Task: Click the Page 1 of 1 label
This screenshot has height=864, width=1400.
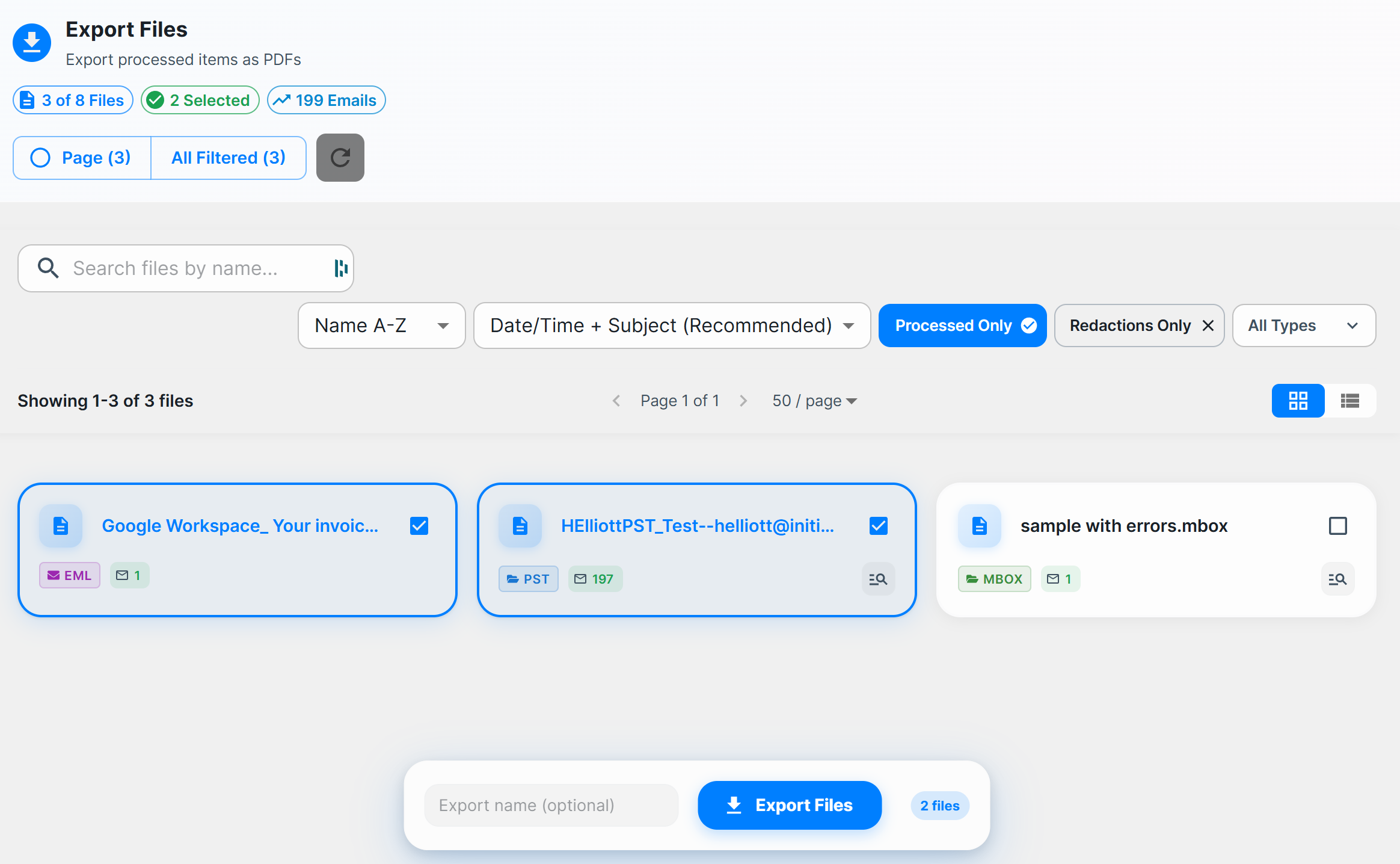Action: tap(680, 401)
